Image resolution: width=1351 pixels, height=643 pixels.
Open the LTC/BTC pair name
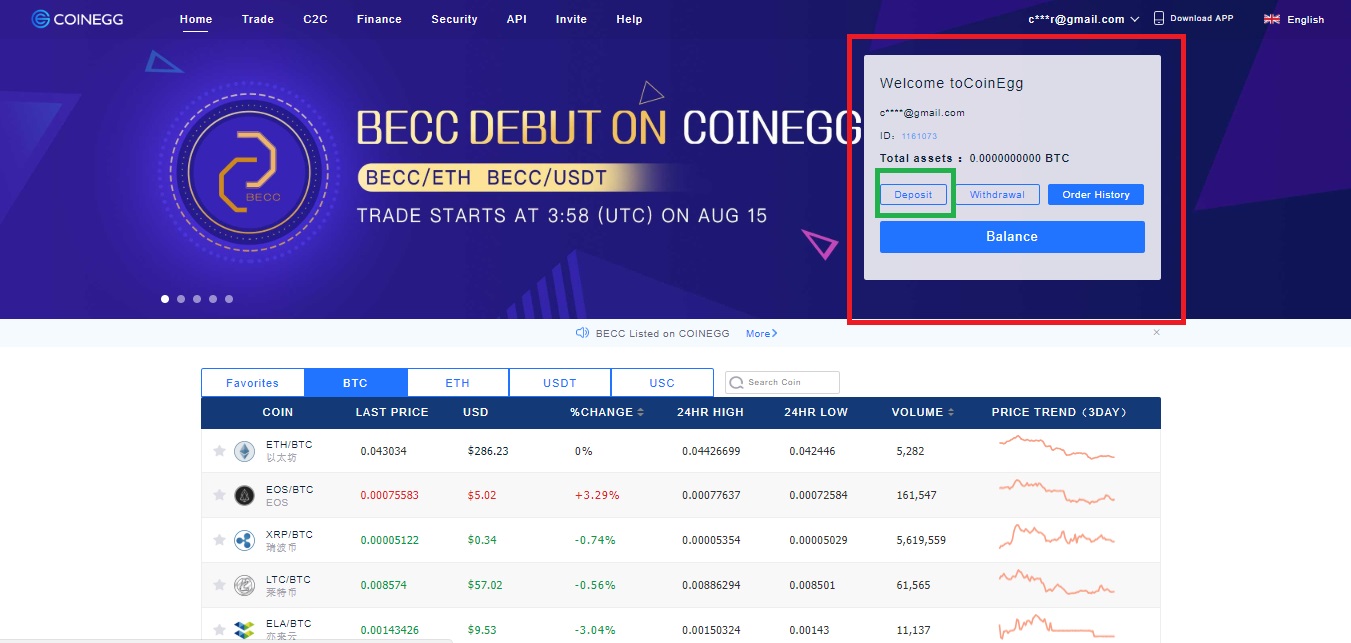[288, 579]
